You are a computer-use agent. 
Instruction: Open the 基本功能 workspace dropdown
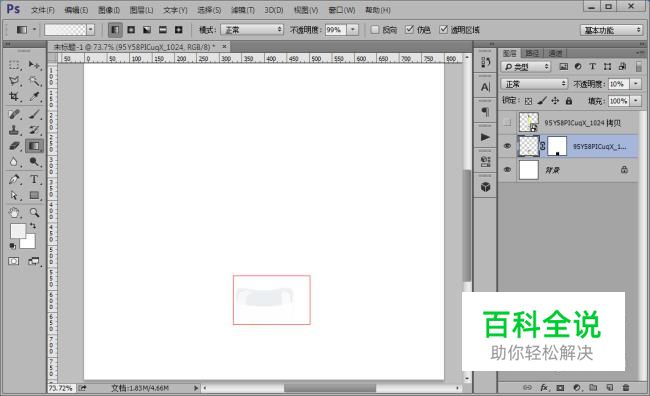611,30
